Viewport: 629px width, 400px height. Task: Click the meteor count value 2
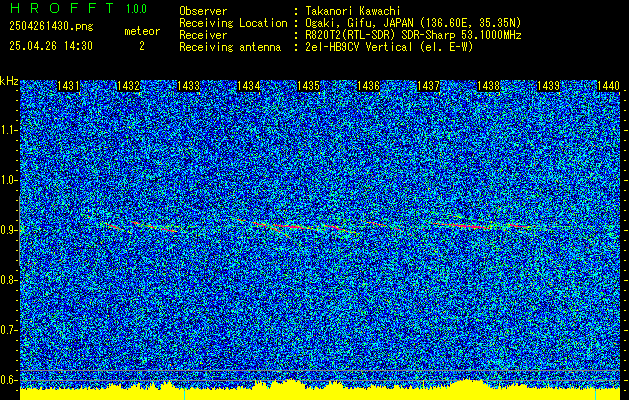(x=142, y=46)
